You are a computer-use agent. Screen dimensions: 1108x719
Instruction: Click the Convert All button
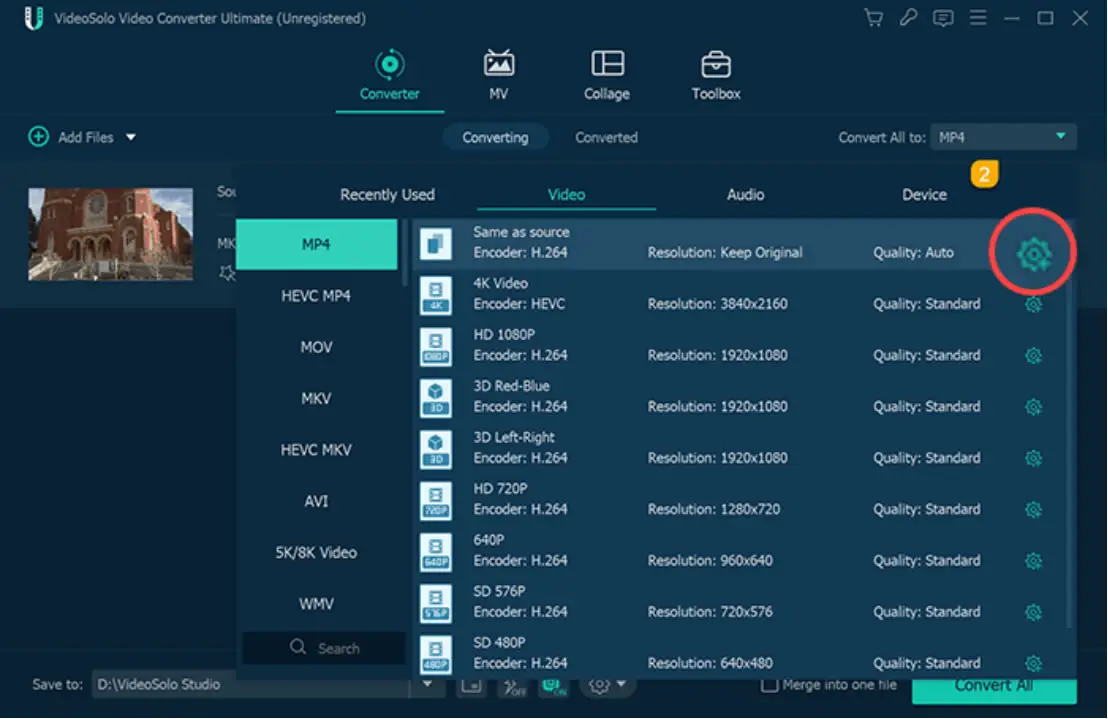point(995,685)
